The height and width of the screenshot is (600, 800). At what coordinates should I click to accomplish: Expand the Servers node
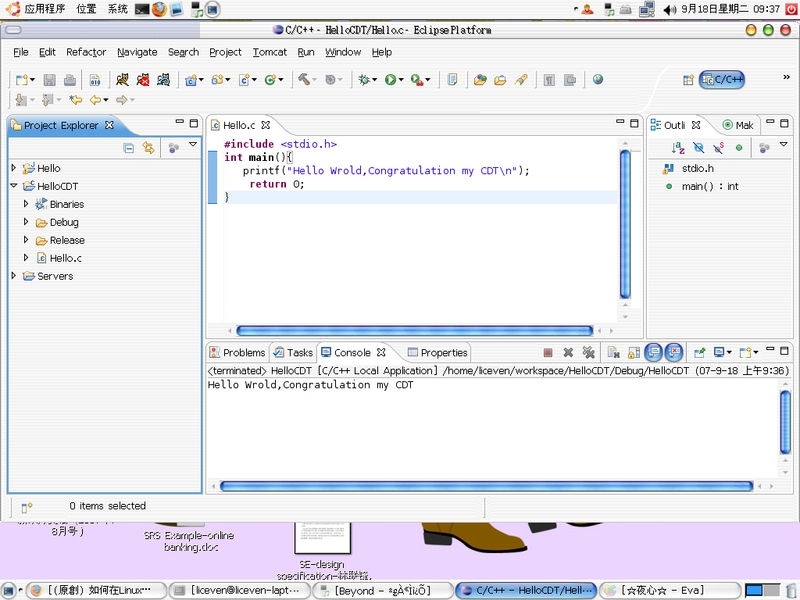(x=14, y=276)
